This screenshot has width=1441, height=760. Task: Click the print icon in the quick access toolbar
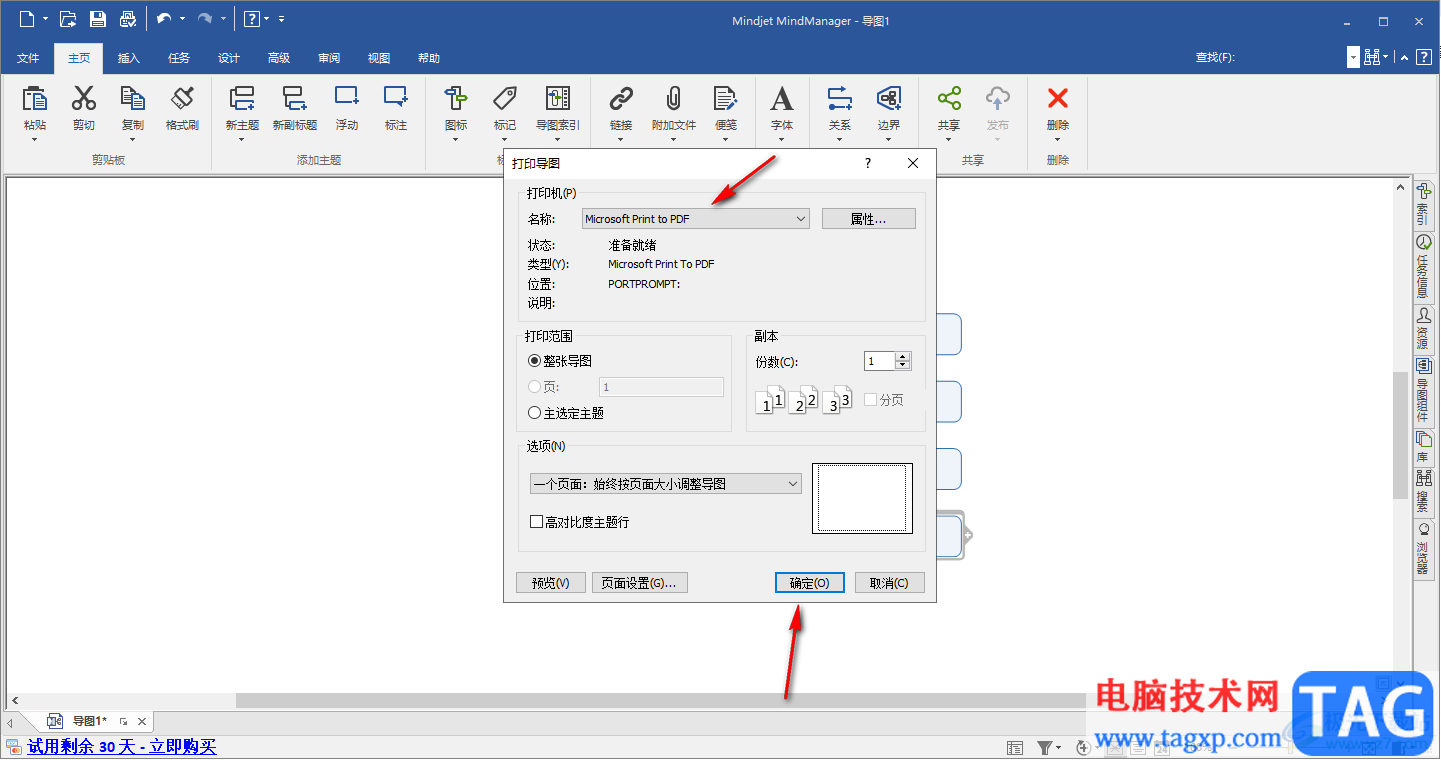pos(128,19)
